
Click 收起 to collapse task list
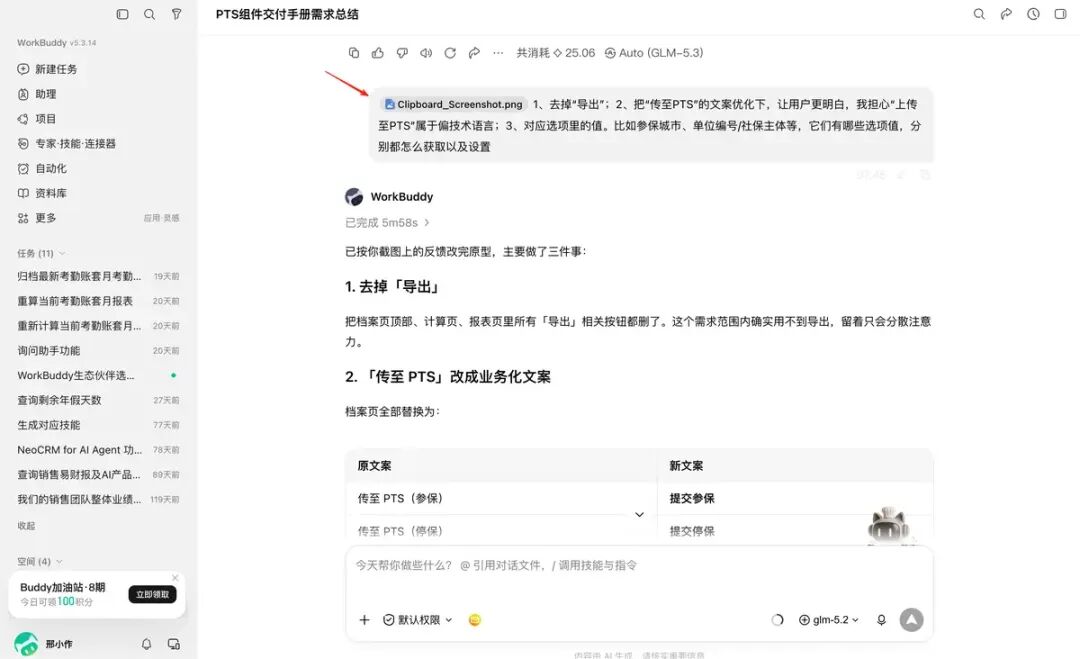click(26, 525)
